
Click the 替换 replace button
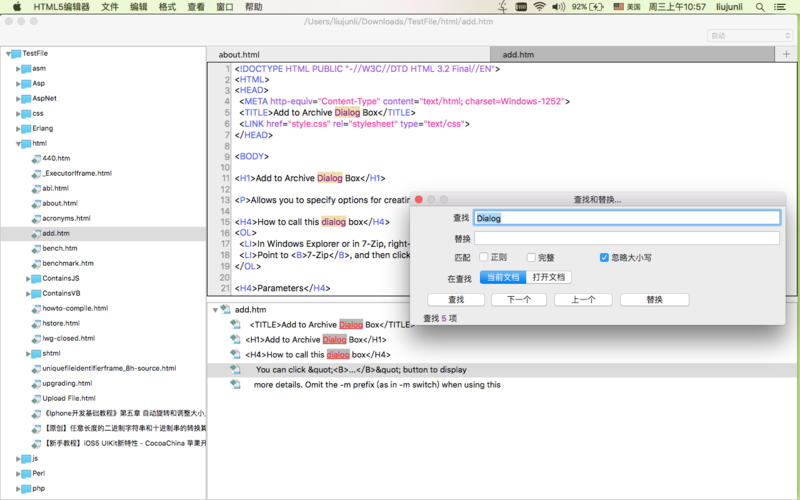[x=654, y=299]
